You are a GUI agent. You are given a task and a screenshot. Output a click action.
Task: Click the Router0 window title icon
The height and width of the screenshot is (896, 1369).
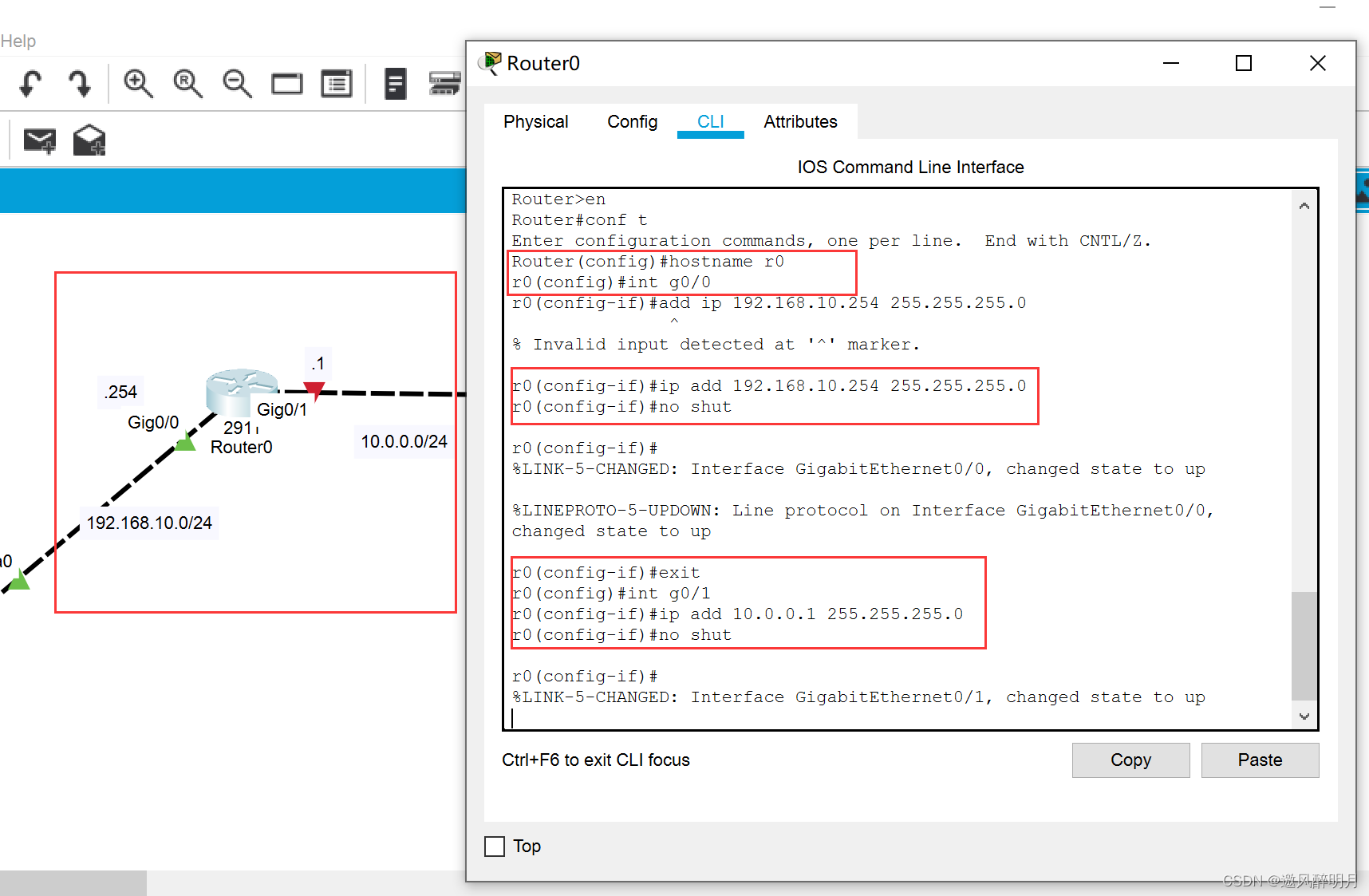(491, 63)
